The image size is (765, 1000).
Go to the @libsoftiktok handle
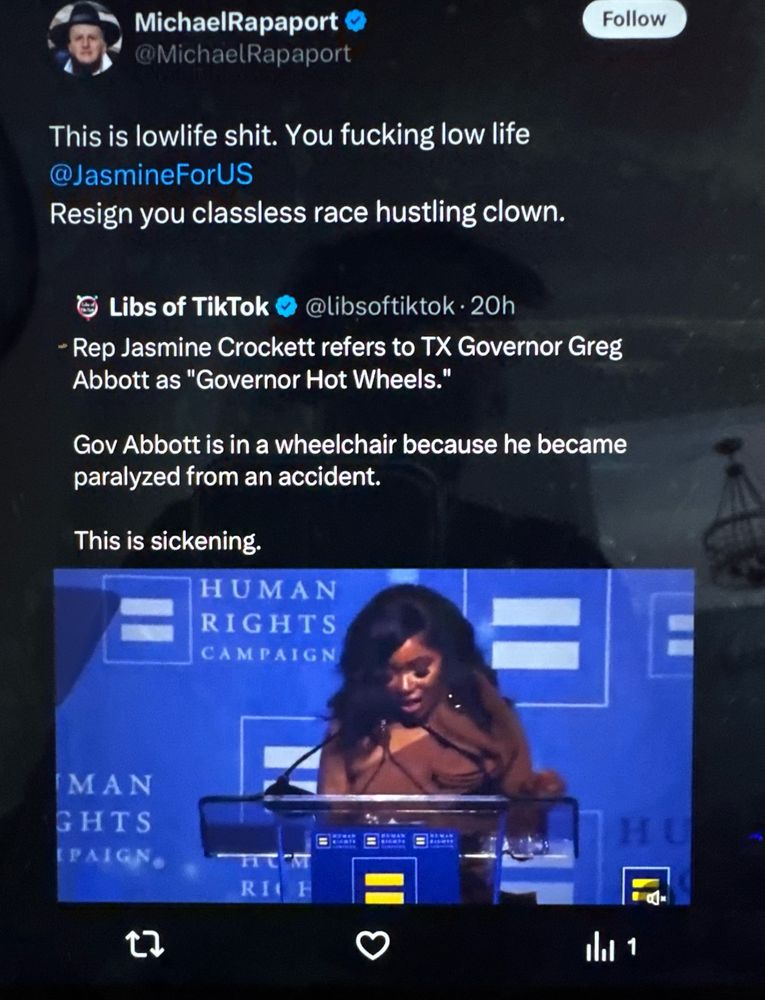pyautogui.click(x=381, y=307)
